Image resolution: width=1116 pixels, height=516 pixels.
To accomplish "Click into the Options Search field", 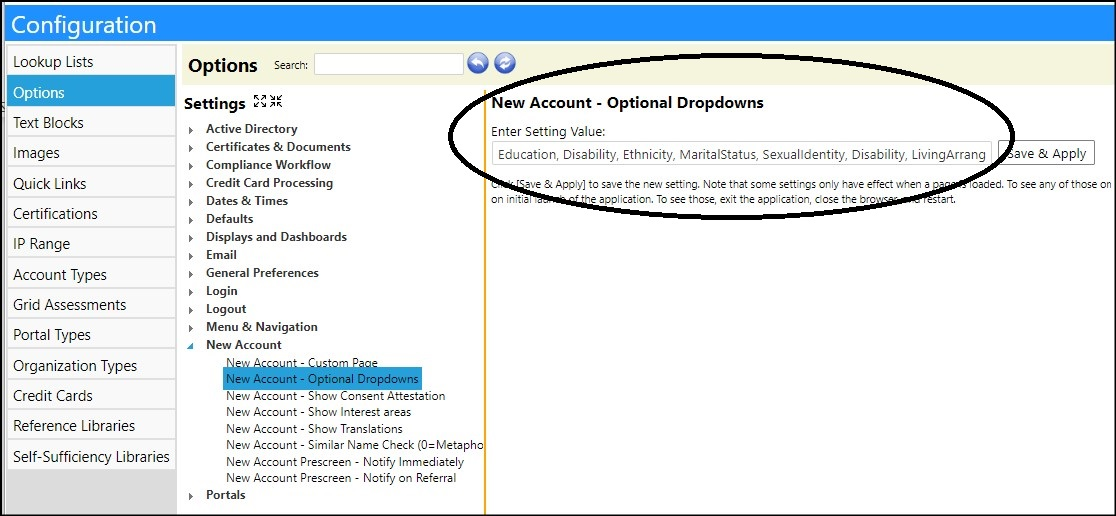I will [x=389, y=64].
